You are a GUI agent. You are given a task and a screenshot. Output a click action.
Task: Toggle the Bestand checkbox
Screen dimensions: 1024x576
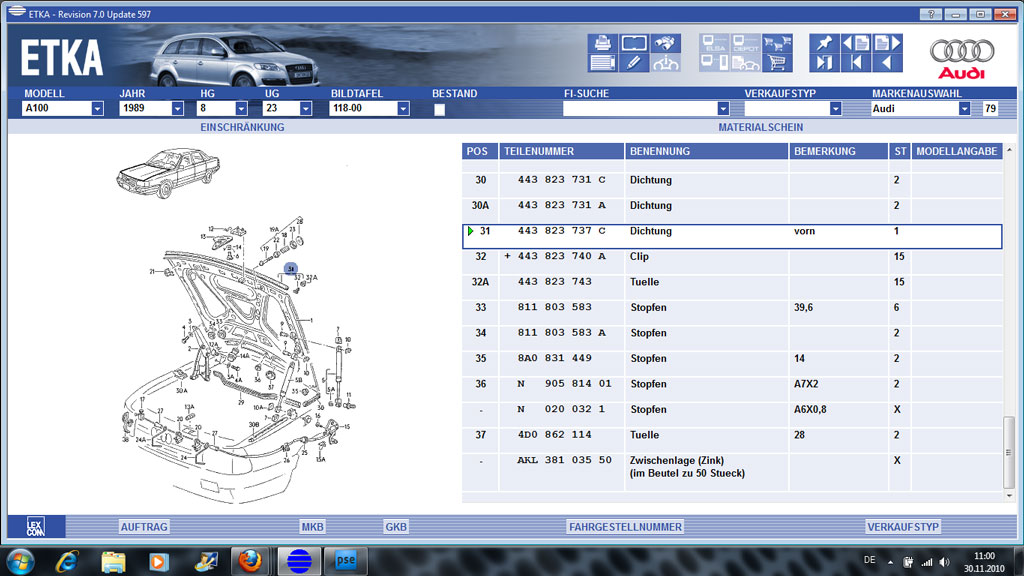[439, 109]
